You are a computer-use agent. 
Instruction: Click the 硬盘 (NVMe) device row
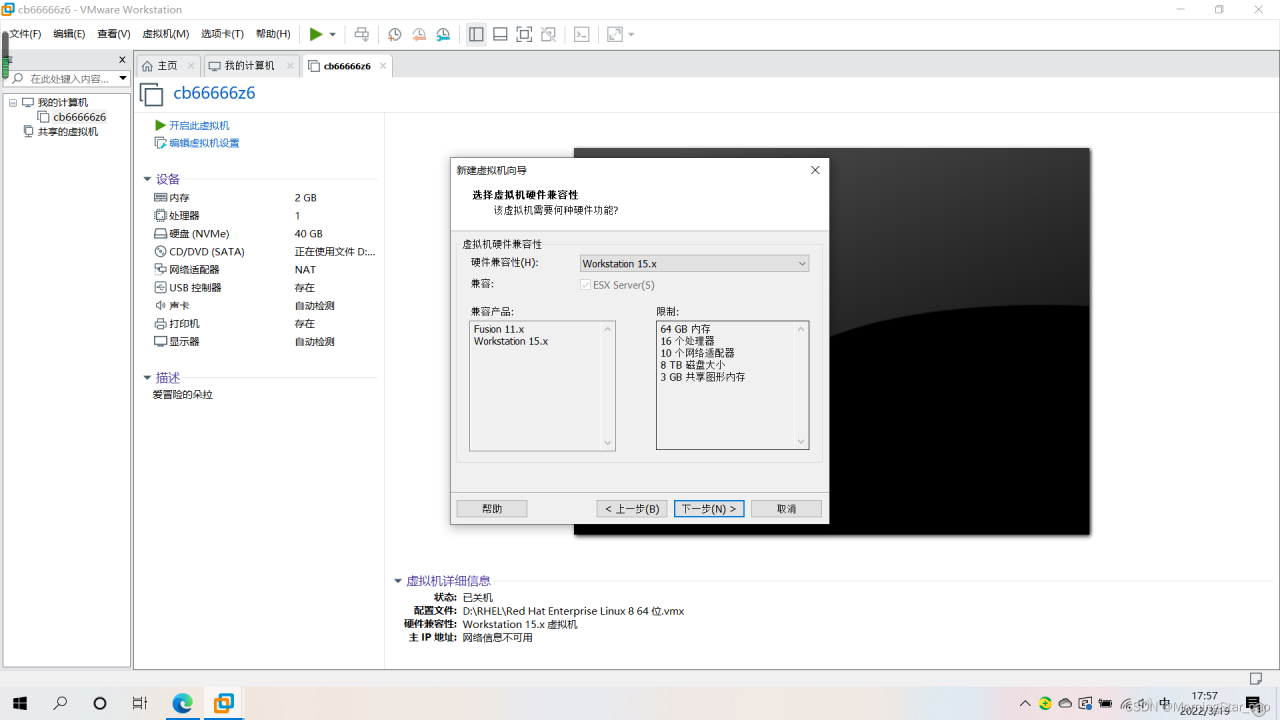[265, 234]
